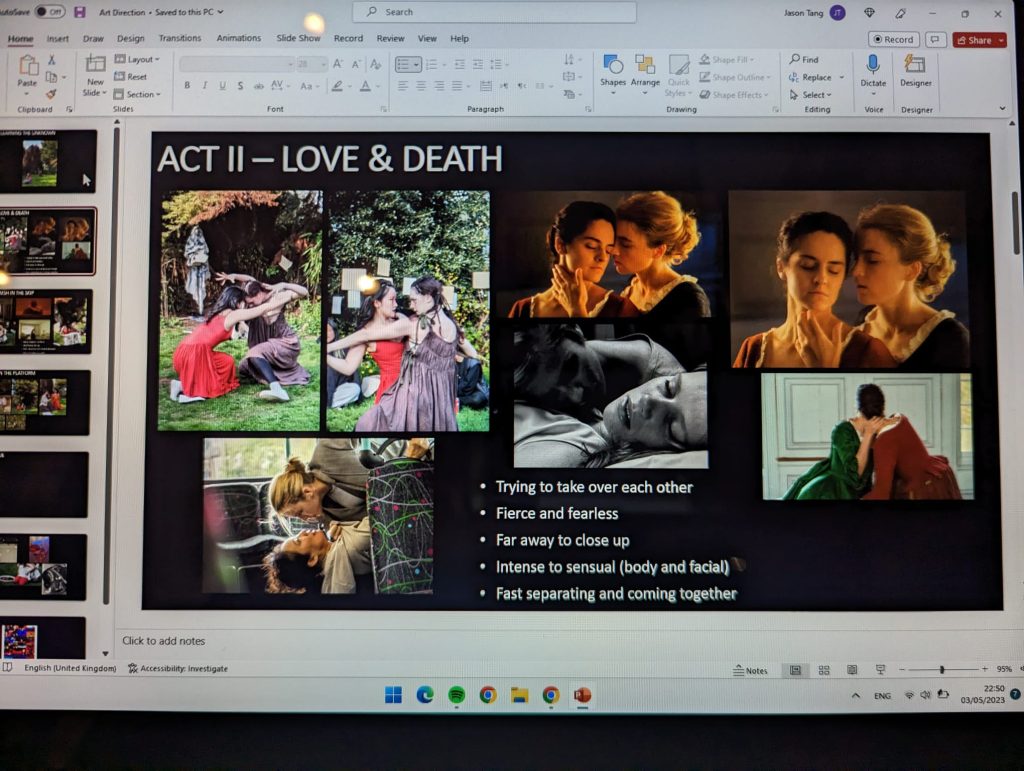Toggle Center alignment option

pyautogui.click(x=421, y=86)
